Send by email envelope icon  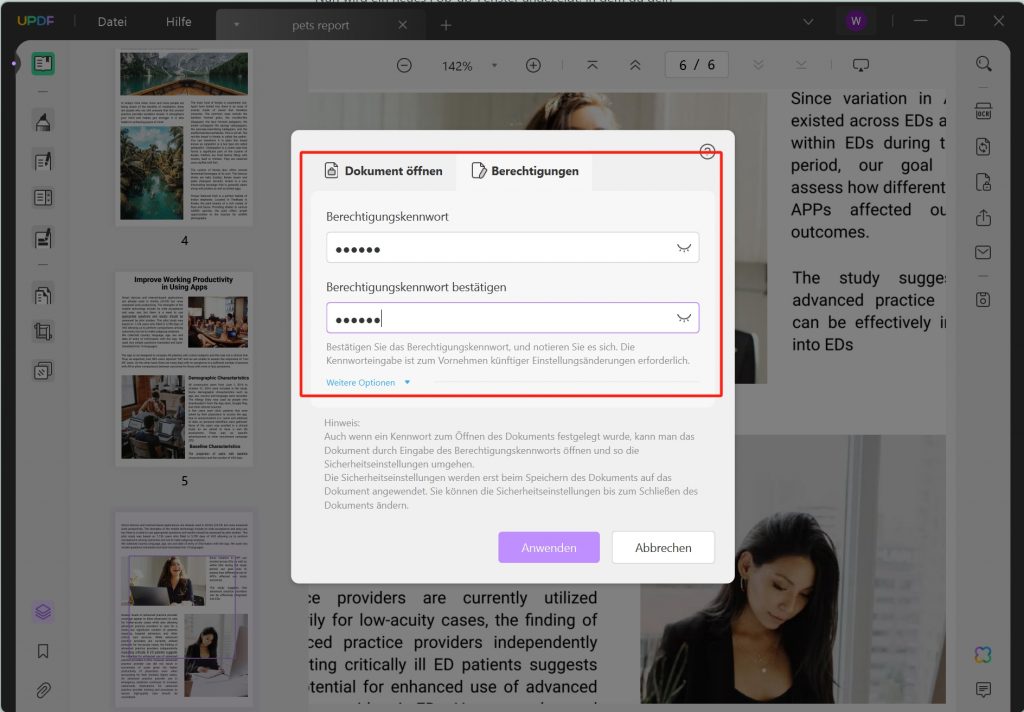[983, 252]
